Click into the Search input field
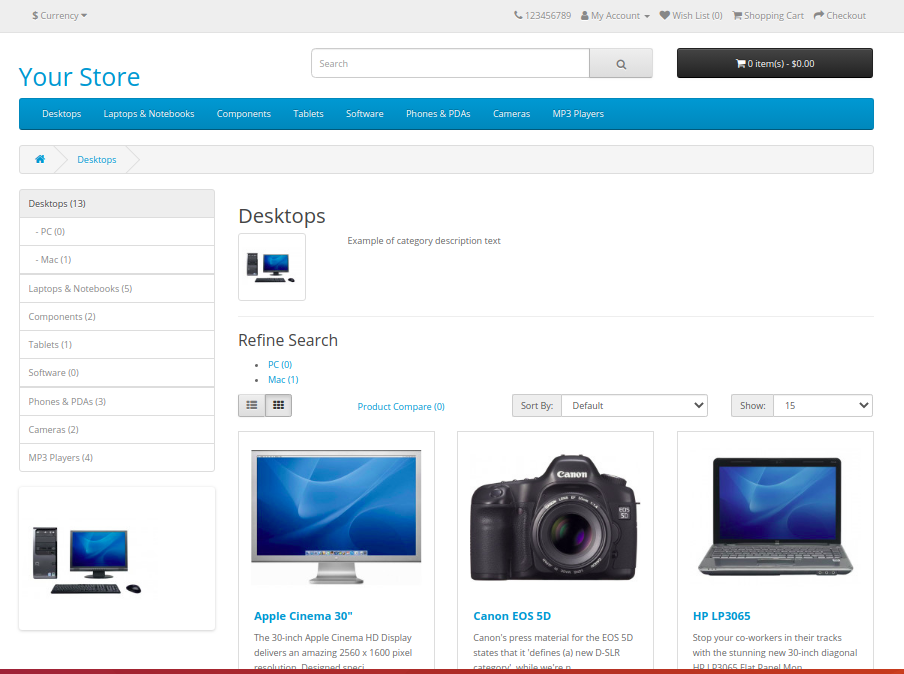The width and height of the screenshot is (904, 674). coord(450,63)
